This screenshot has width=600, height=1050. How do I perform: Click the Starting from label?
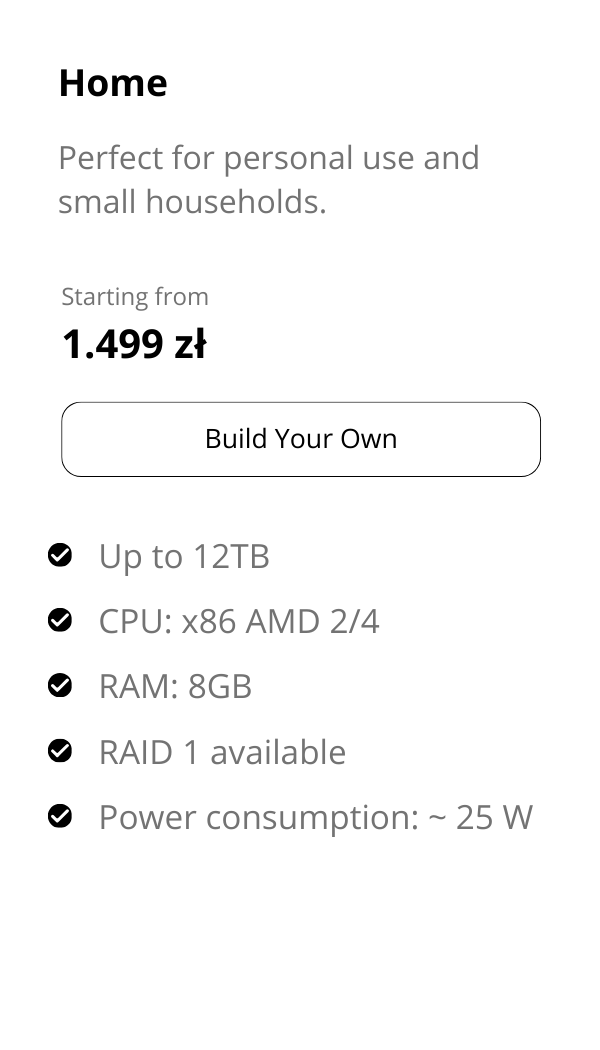click(x=135, y=297)
